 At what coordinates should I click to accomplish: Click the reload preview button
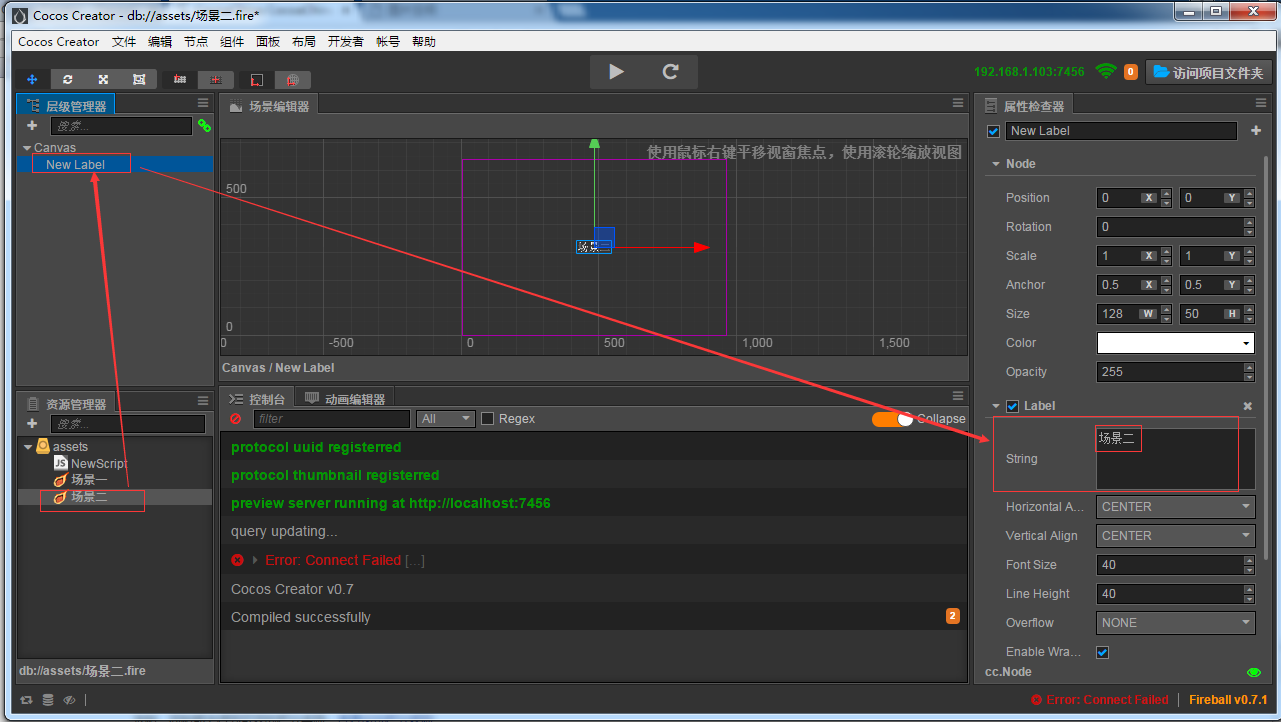click(x=671, y=72)
